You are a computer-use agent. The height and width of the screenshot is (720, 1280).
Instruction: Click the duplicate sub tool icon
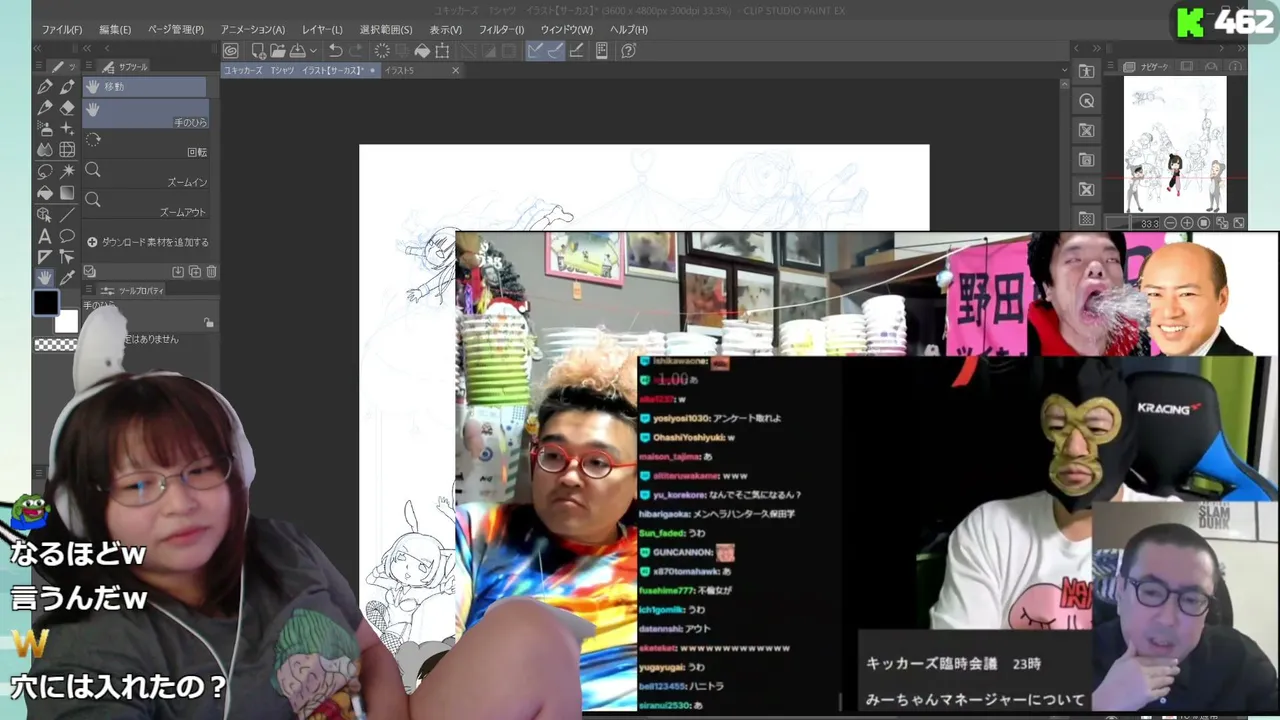[x=195, y=271]
